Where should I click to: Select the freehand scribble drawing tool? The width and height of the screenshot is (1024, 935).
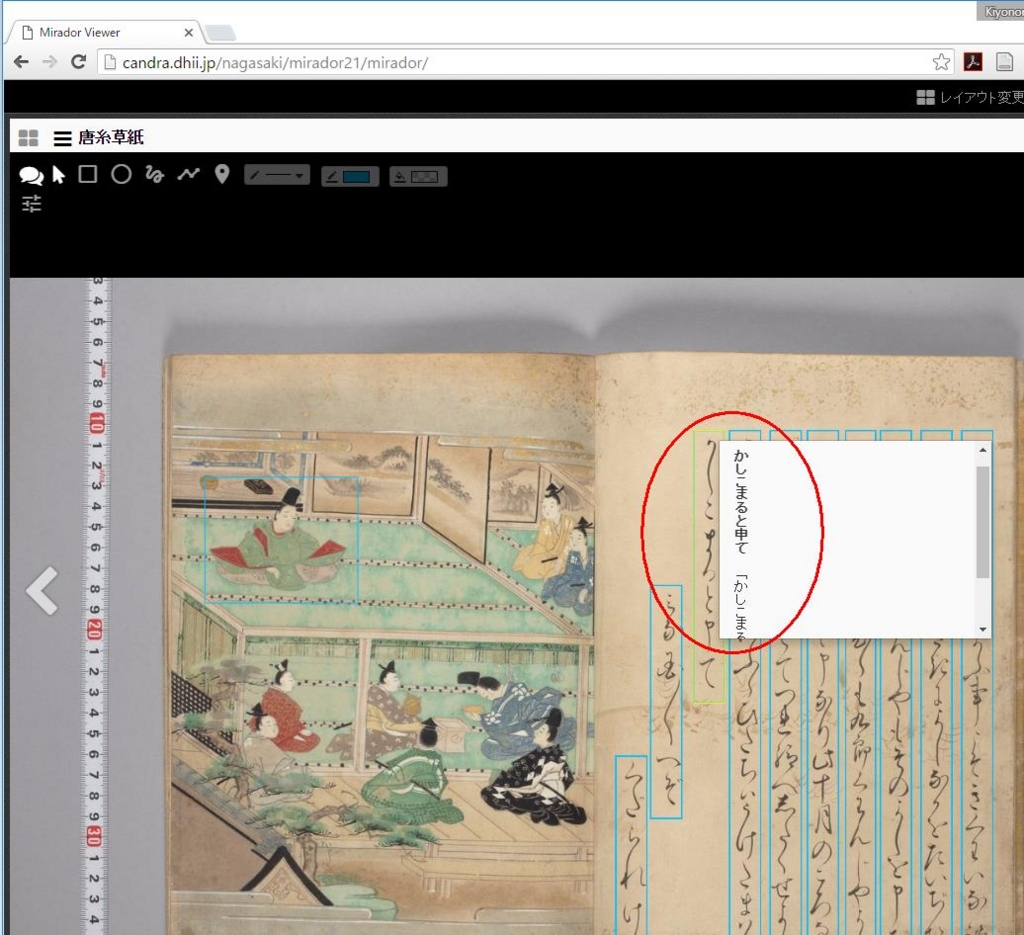[x=154, y=174]
